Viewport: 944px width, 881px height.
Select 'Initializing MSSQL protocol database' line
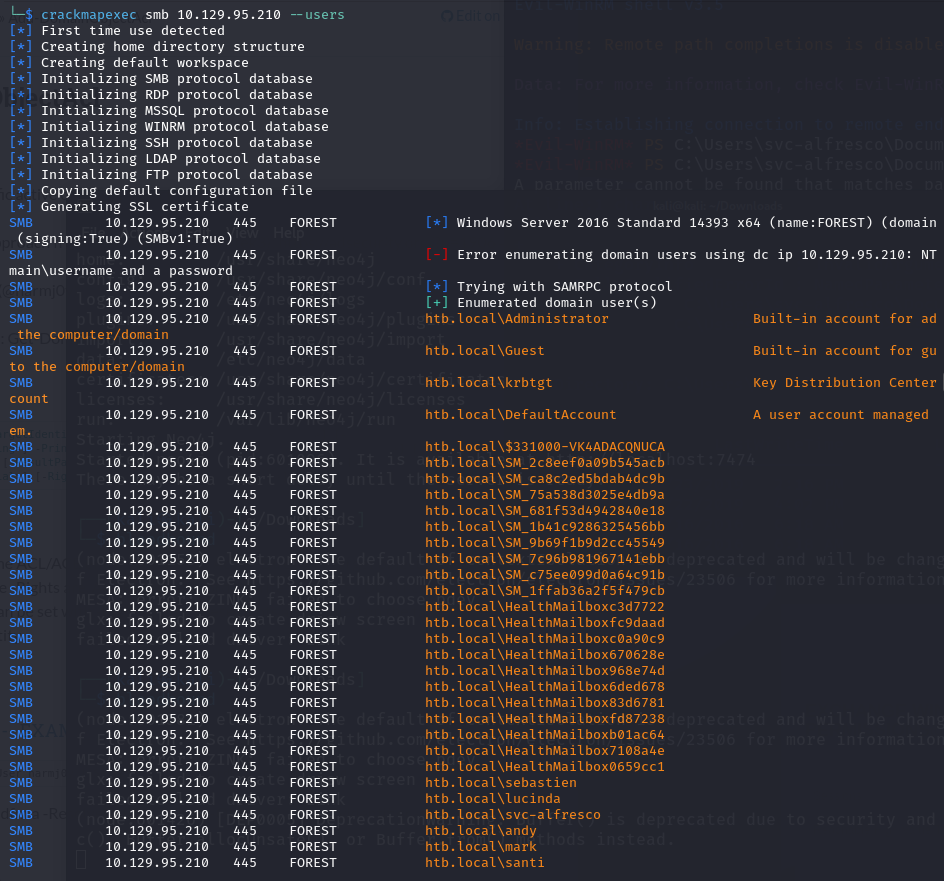tap(184, 110)
